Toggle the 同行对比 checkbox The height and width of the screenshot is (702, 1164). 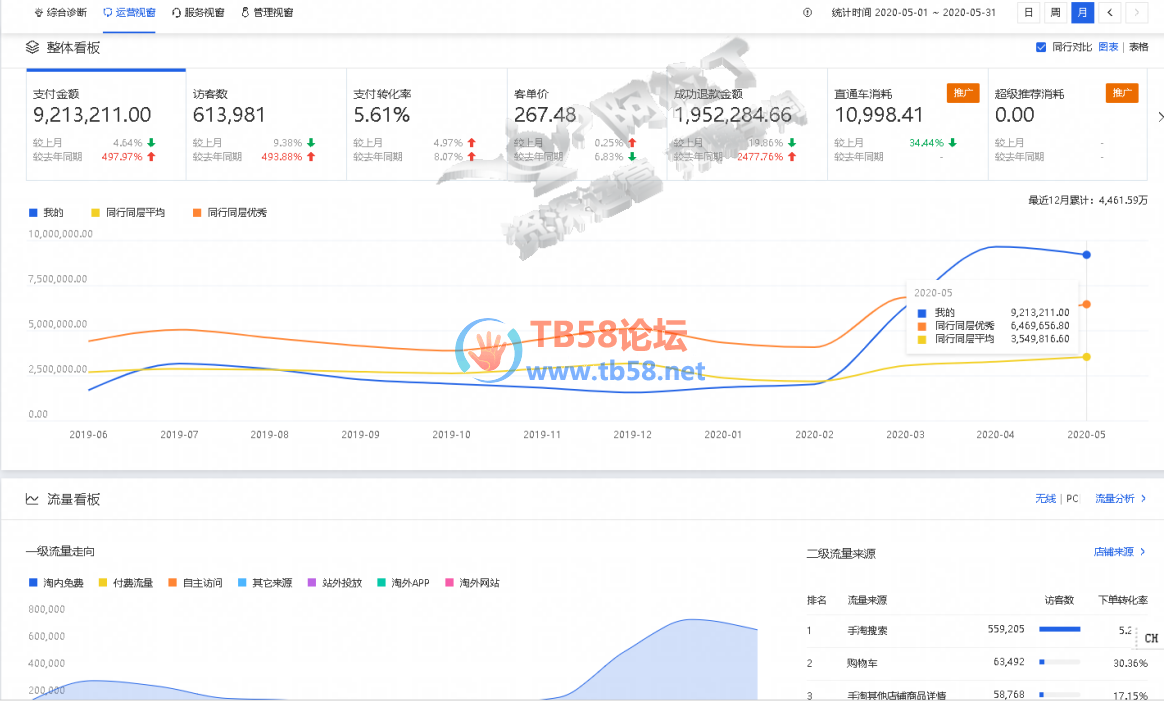1041,47
